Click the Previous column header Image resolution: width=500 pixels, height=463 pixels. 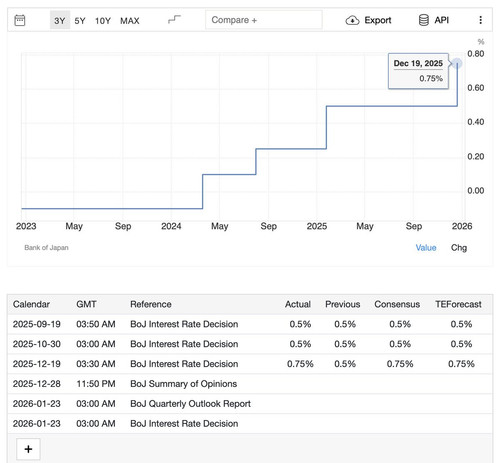tap(343, 304)
